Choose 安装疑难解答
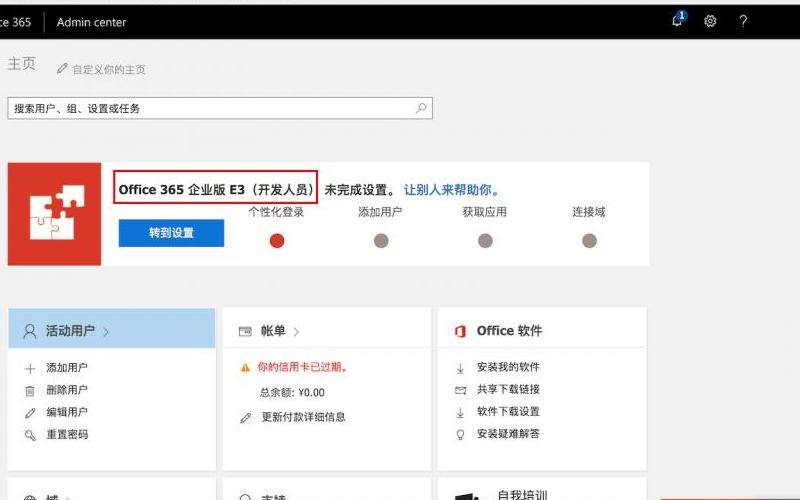The width and height of the screenshot is (800, 500). pos(508,434)
